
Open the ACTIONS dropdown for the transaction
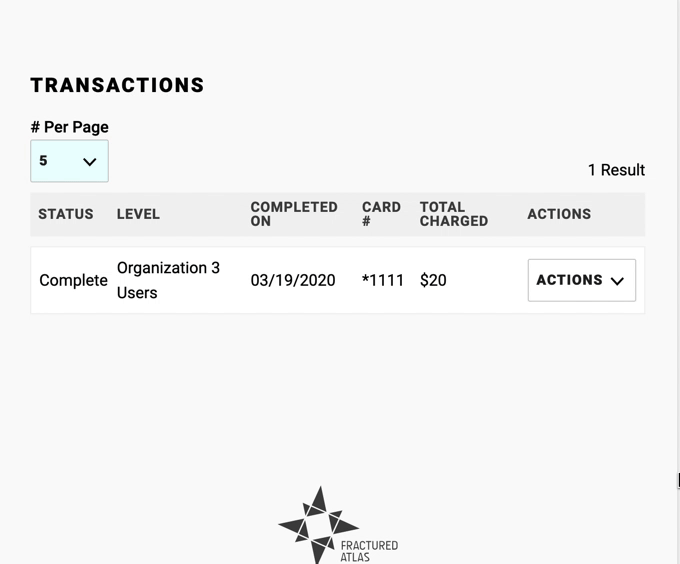(582, 280)
